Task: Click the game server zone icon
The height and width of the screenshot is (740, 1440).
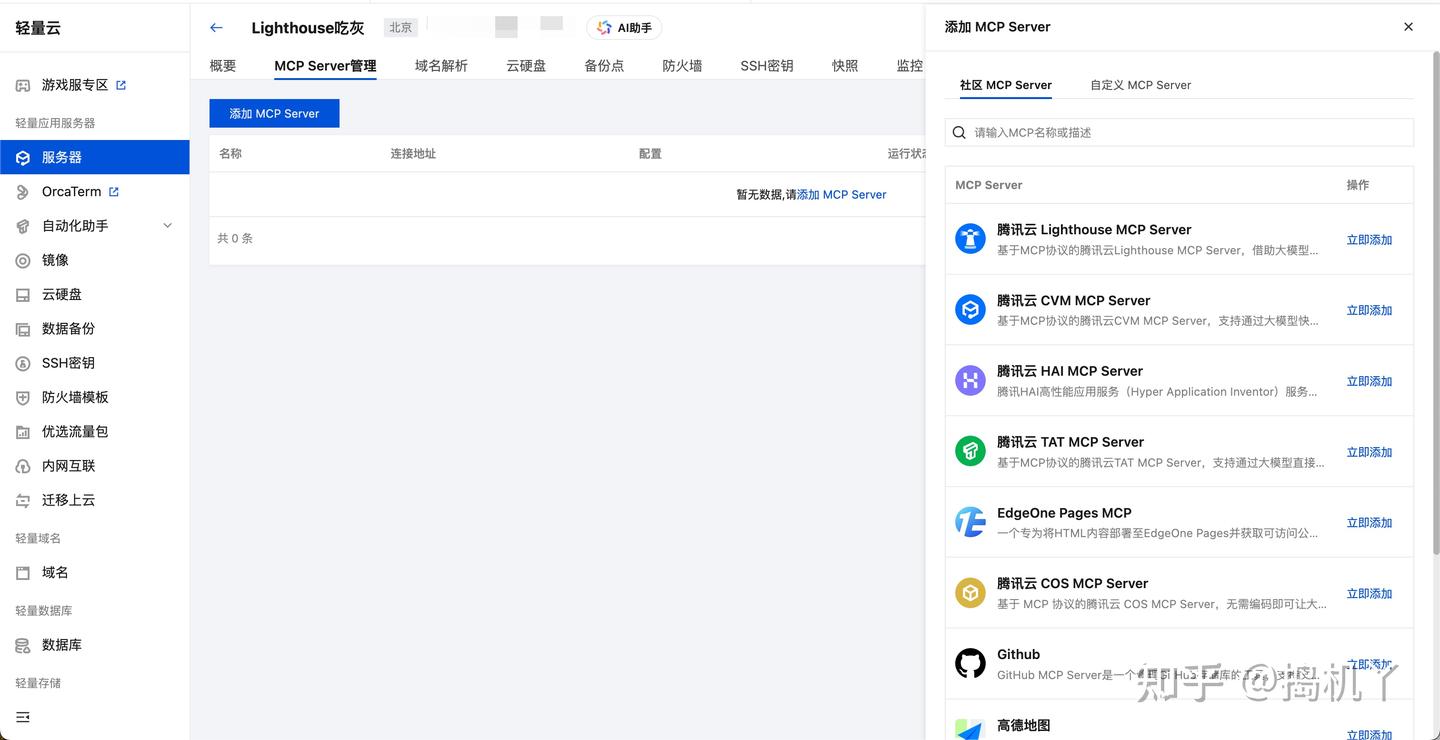Action: pos(22,86)
